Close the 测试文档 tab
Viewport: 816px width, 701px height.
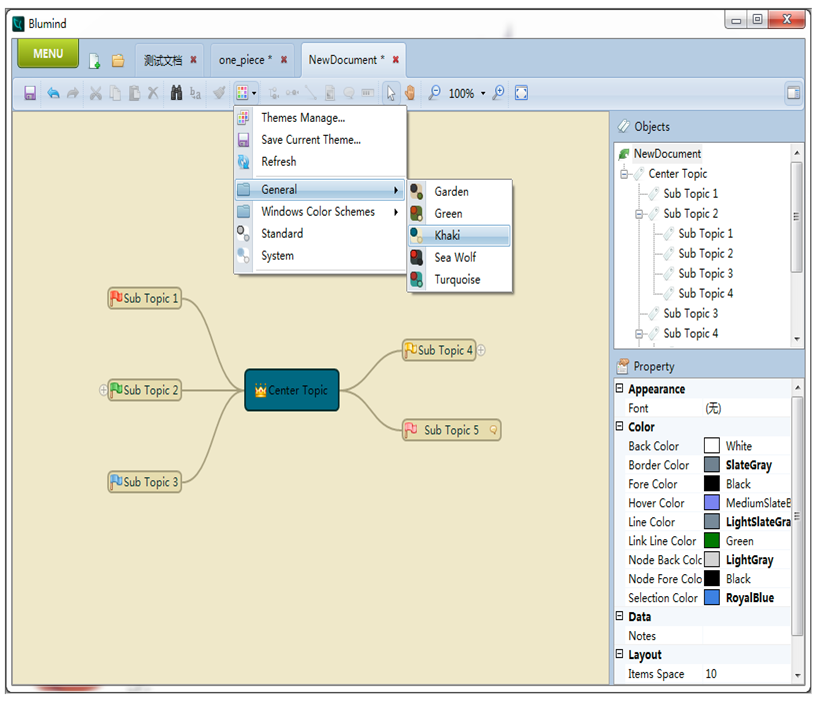[190, 59]
